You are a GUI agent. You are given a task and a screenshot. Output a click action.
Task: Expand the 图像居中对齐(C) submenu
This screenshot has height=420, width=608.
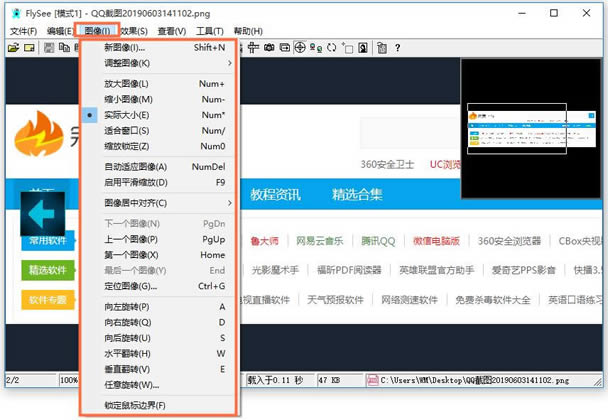(158, 203)
